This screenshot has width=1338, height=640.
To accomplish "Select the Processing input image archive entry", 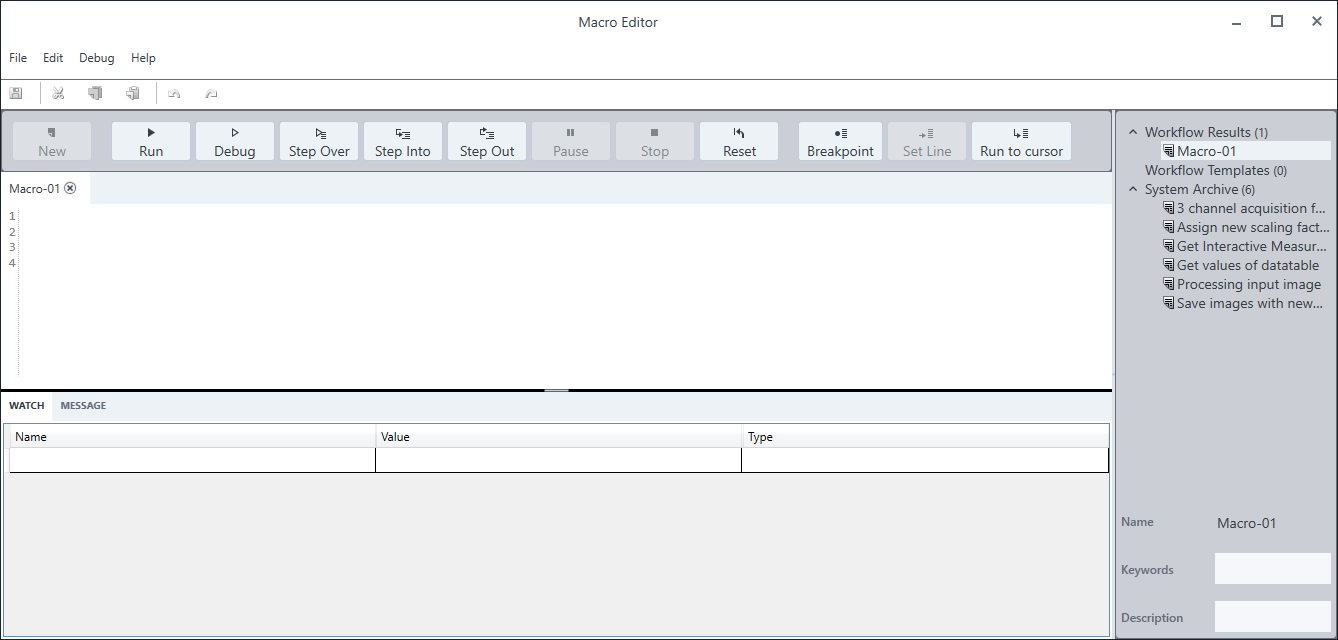I will pos(1248,284).
